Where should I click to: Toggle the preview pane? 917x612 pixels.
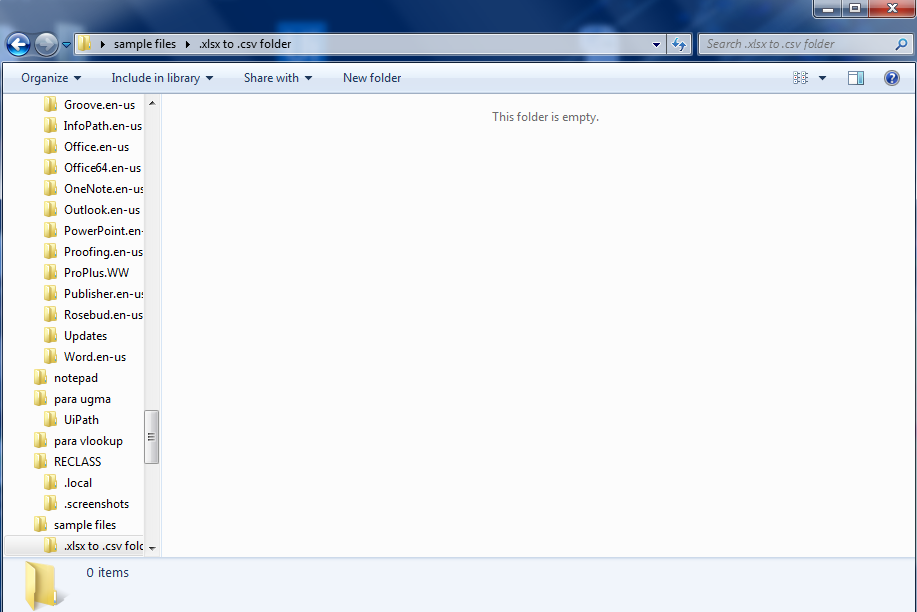[855, 77]
